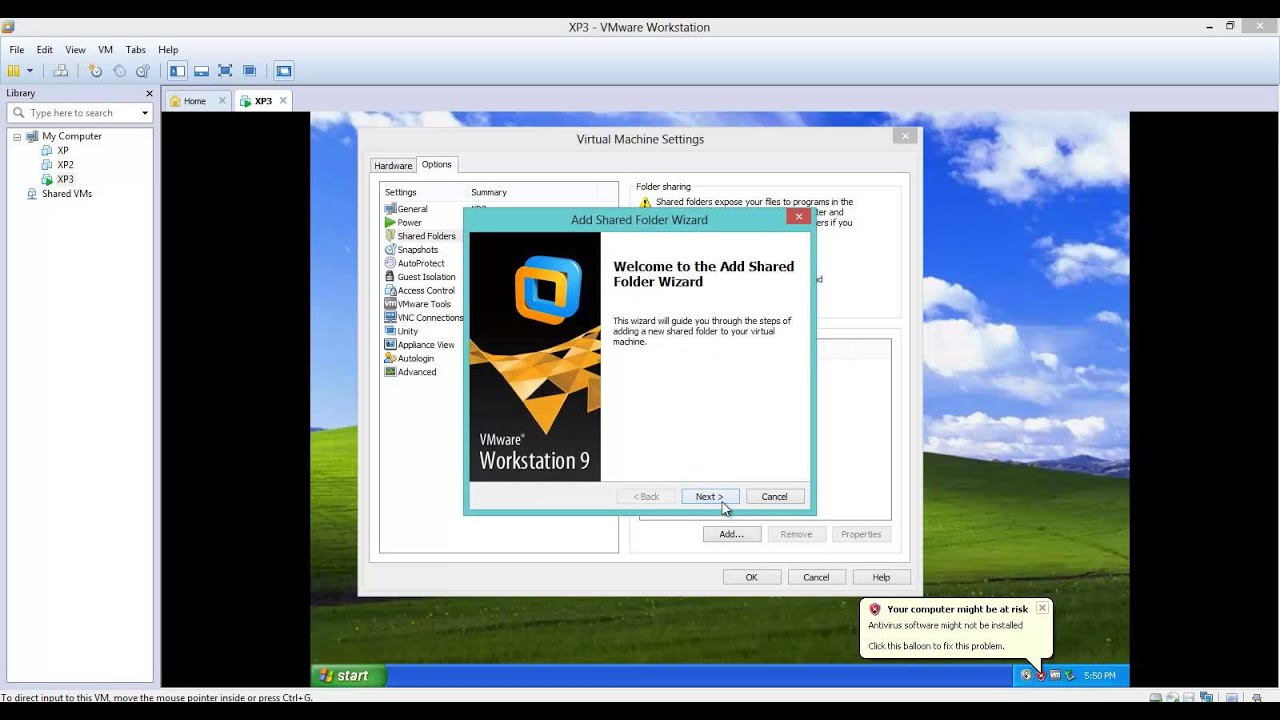1280x720 pixels.
Task: Click OK in Virtual Machine Settings
Action: (751, 577)
